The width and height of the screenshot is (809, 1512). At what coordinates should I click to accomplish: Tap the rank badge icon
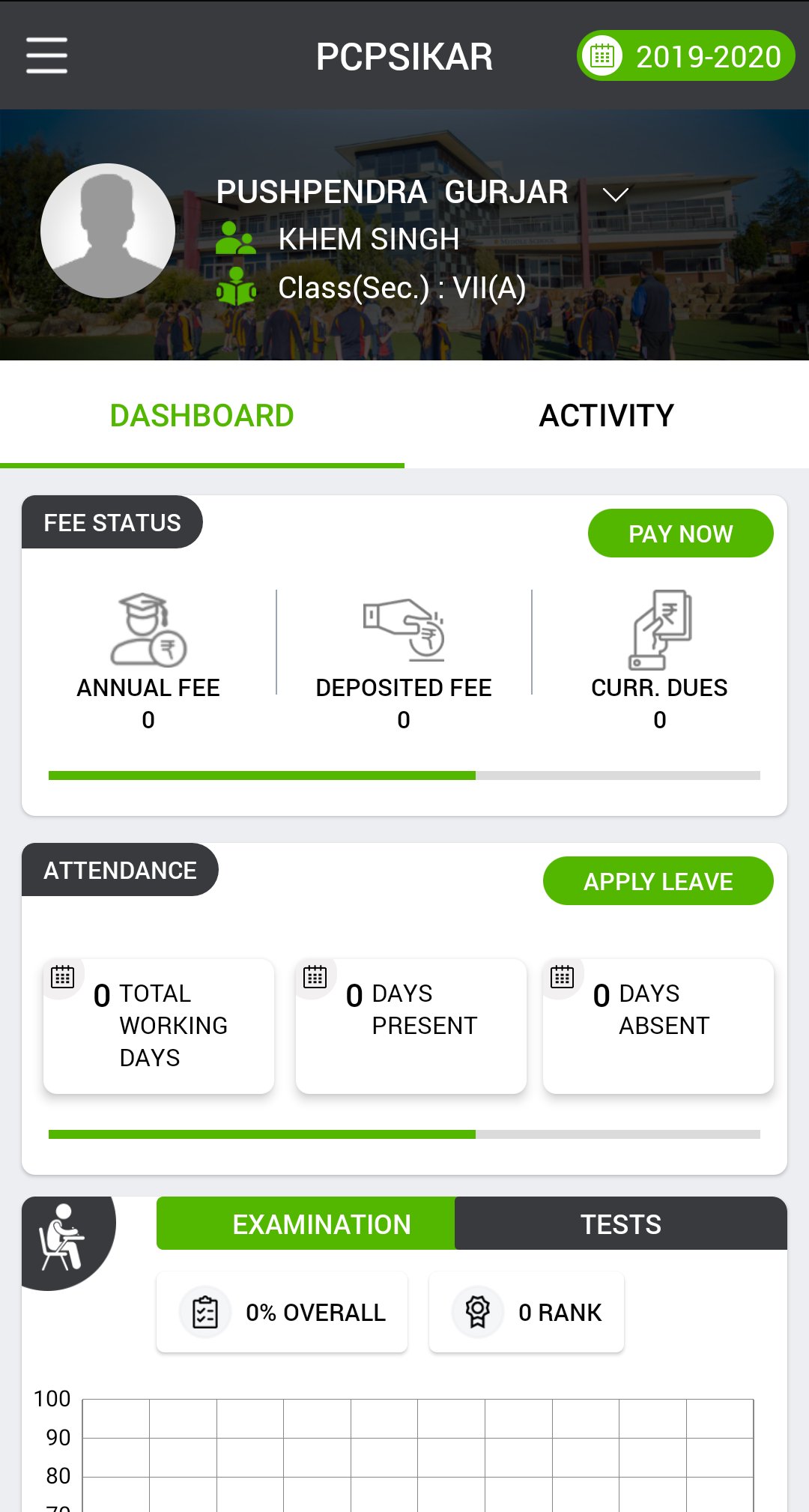(477, 1312)
